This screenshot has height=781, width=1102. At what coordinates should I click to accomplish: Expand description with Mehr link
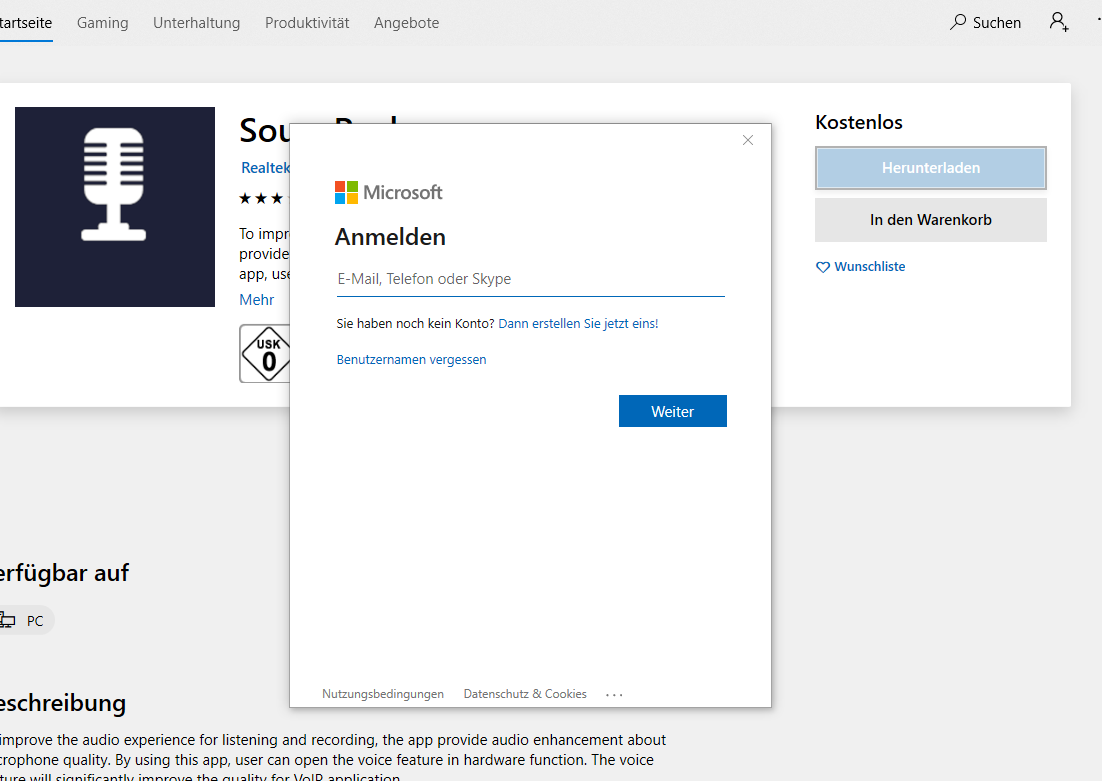click(257, 300)
